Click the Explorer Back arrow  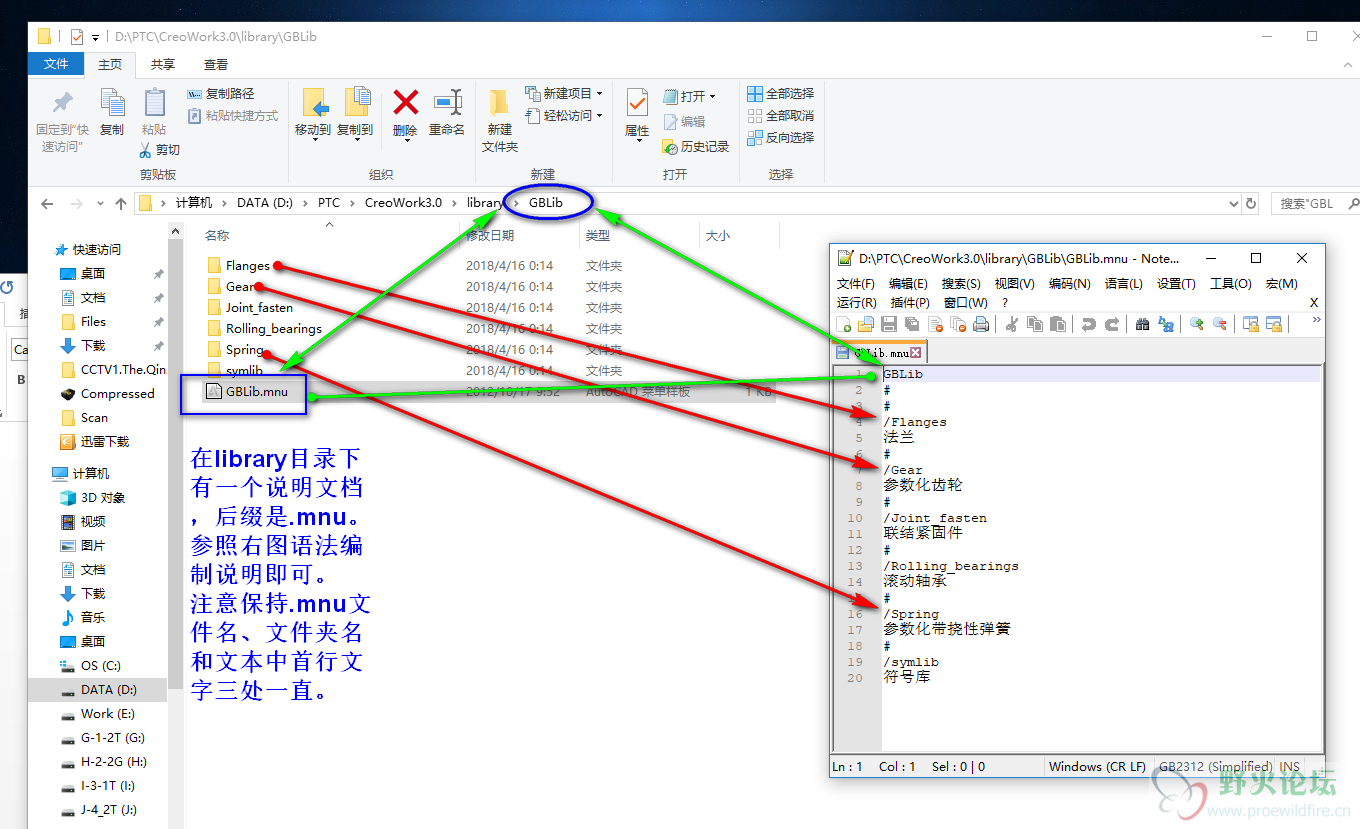coord(47,203)
